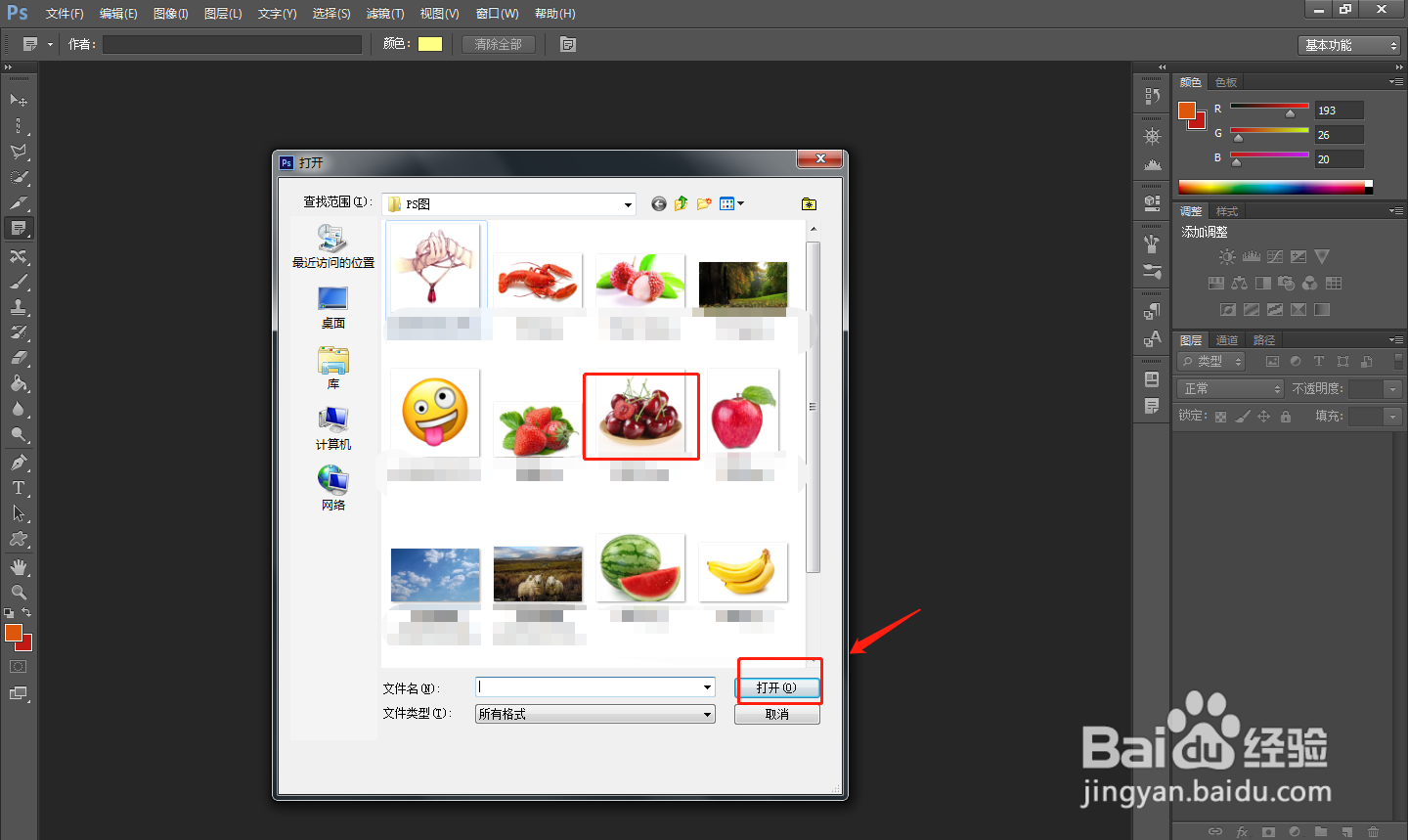Image resolution: width=1408 pixels, height=840 pixels.
Task: Select the Paint Bucket tool
Action: 18,383
